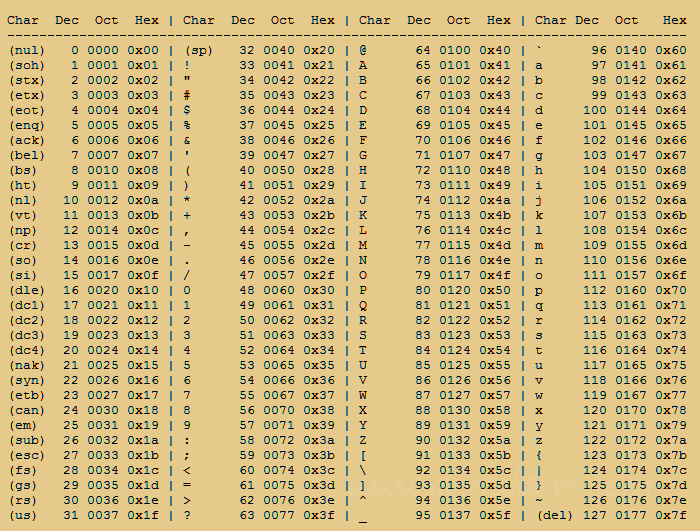Click the (nul) character entry
Image resolution: width=700 pixels, height=531 pixels.
[26, 50]
